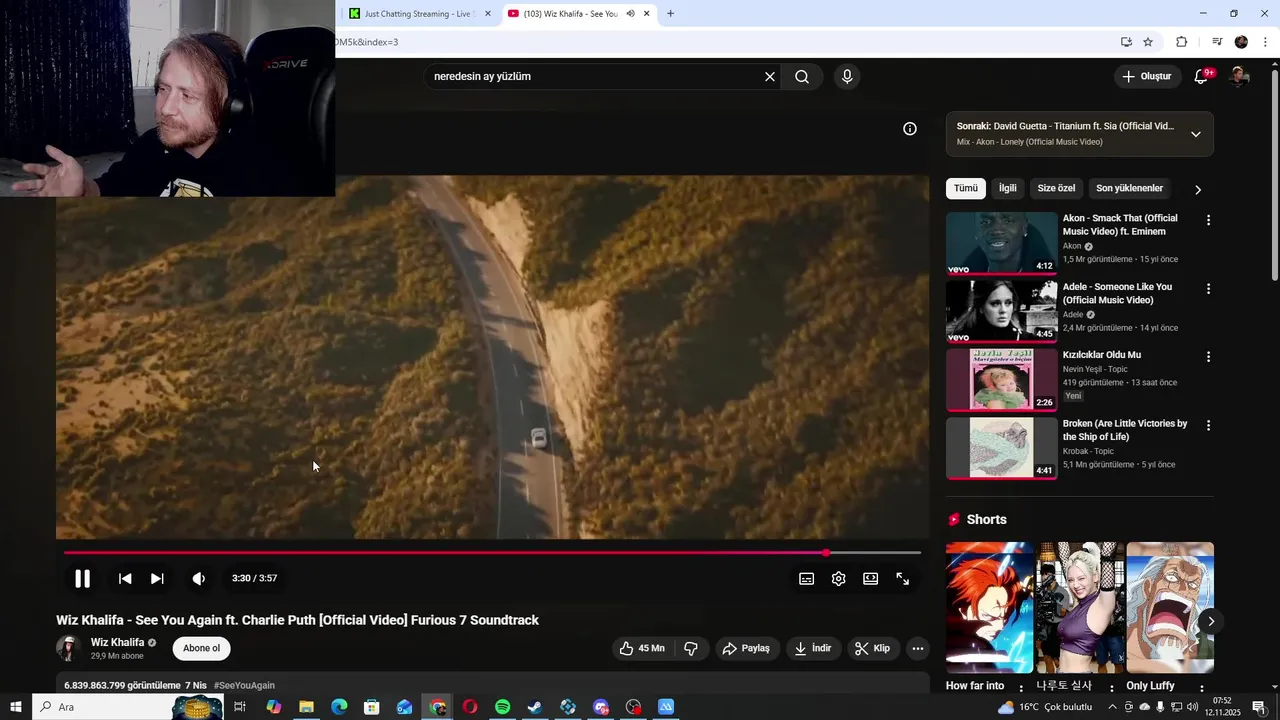
Task: Open options for Kızılcıklar Oldu Mu
Action: point(1208,357)
